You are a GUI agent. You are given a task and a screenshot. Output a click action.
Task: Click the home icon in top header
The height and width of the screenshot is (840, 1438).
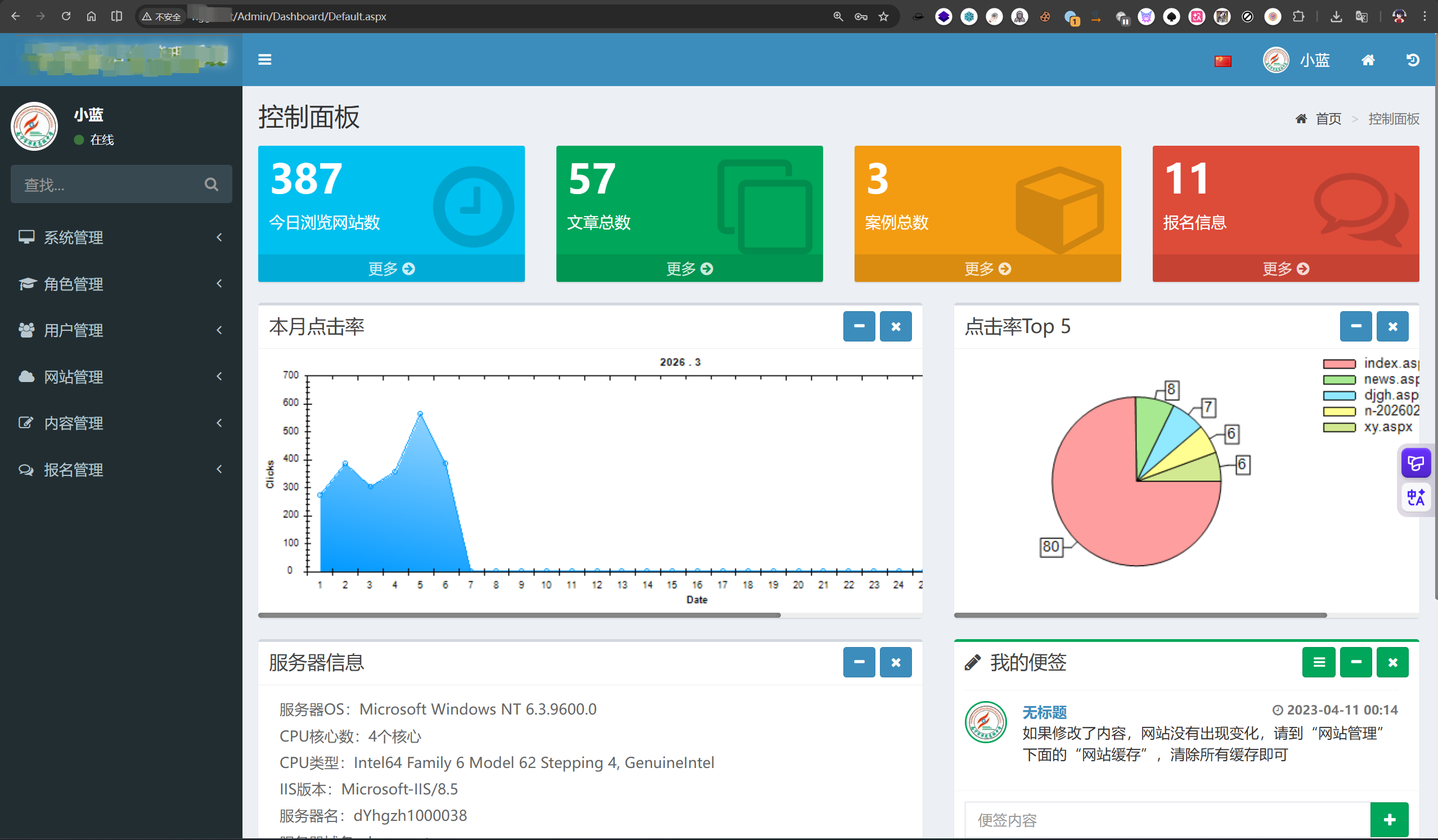1368,60
